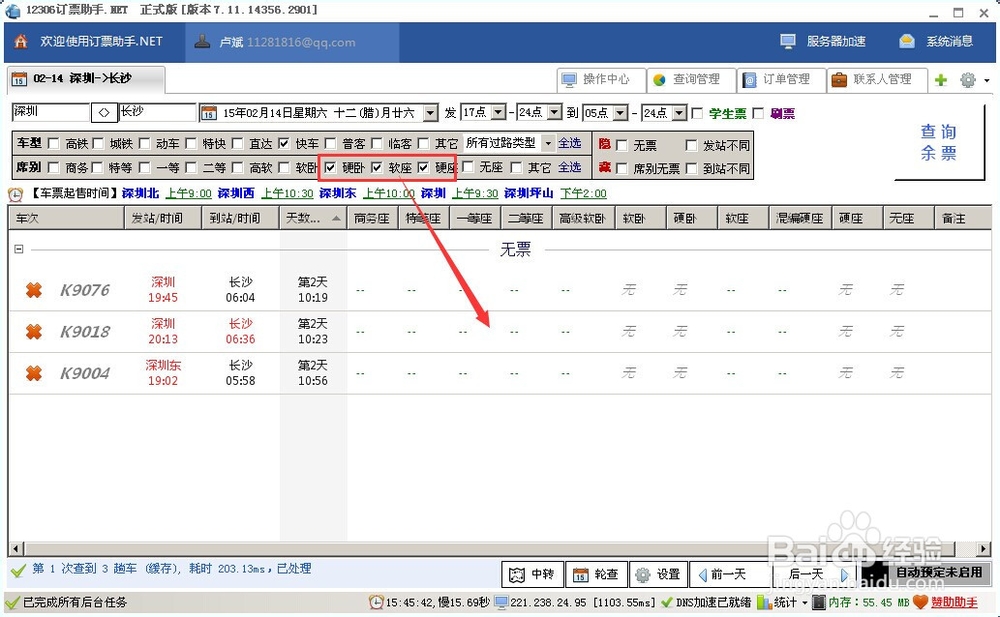This screenshot has width=1000, height=617.
Task: Uncheck the 硬卧 seat type checkbox
Action: (330, 167)
